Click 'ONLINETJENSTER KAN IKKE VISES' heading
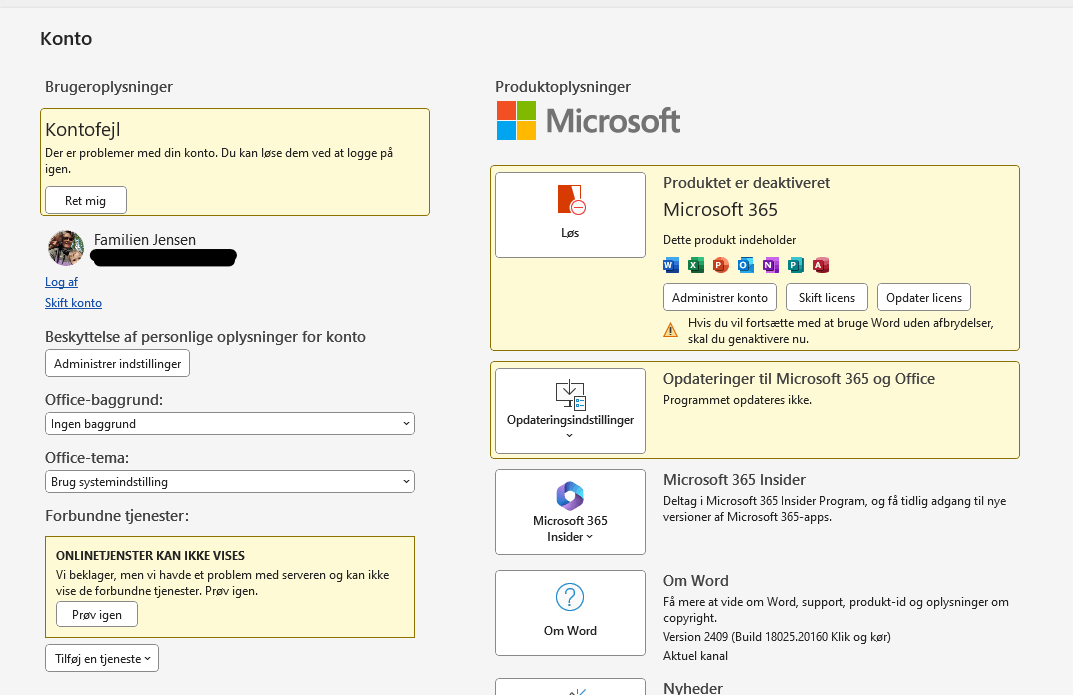The width and height of the screenshot is (1073, 695). click(x=151, y=555)
